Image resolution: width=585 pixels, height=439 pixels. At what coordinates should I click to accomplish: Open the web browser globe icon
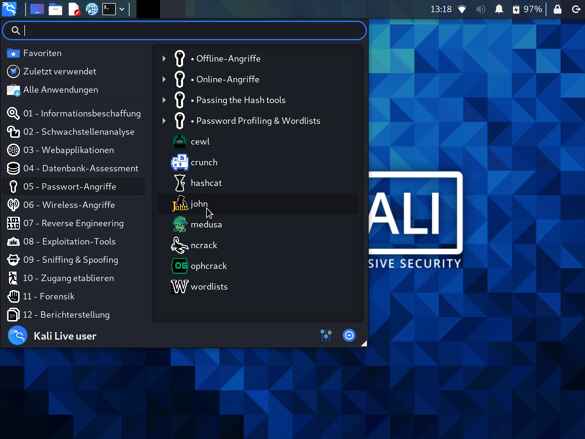click(x=92, y=9)
